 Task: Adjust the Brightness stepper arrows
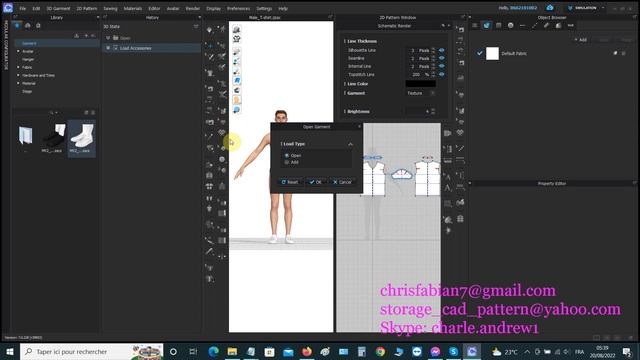coord(433,111)
